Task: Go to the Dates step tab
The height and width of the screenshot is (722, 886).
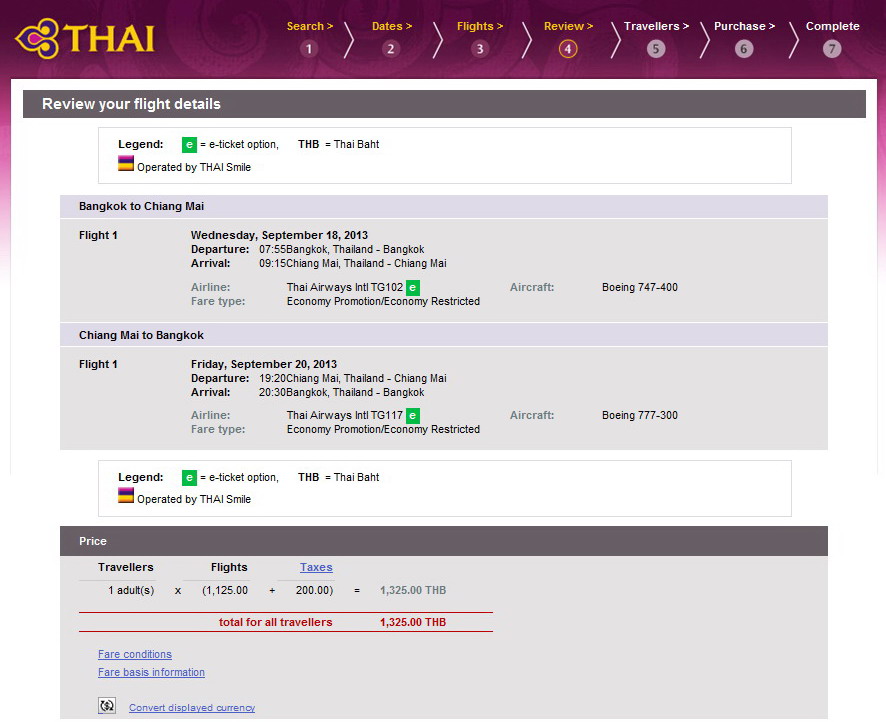Action: [392, 26]
